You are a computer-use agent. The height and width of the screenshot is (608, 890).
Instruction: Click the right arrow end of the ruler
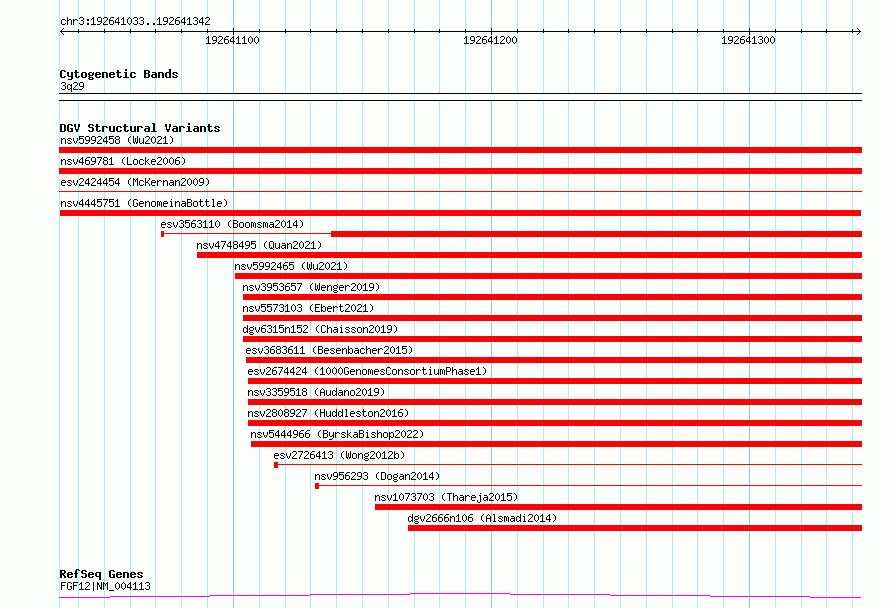(858, 32)
